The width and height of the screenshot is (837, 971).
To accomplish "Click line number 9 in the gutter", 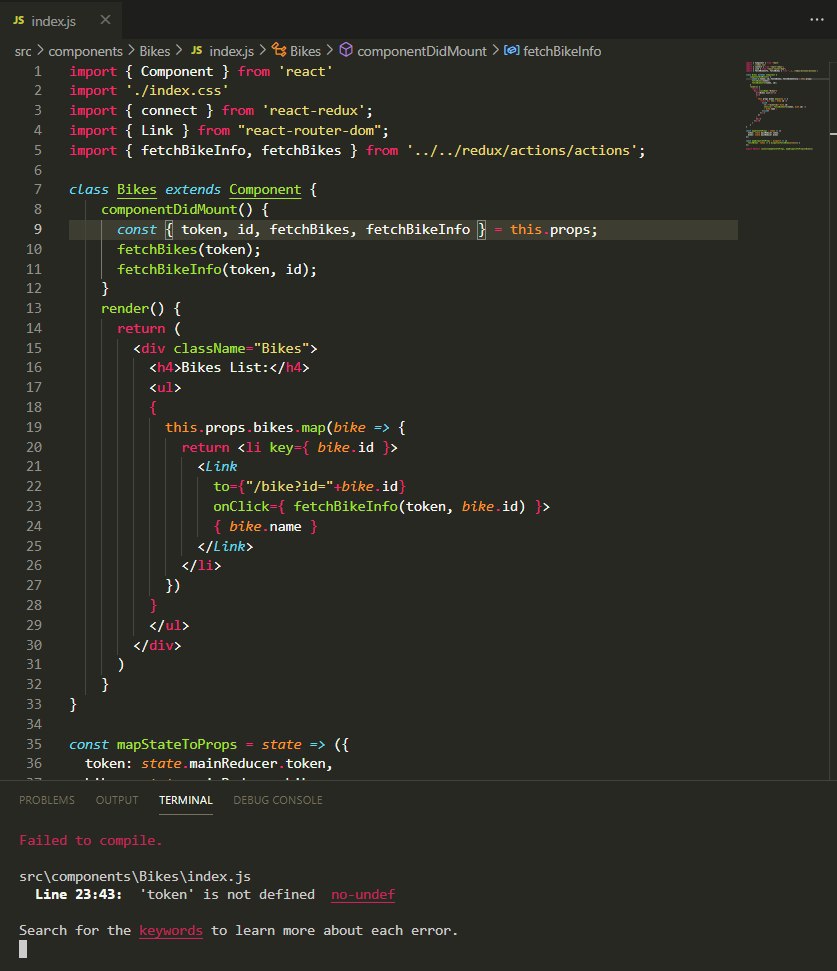I will coord(38,230).
